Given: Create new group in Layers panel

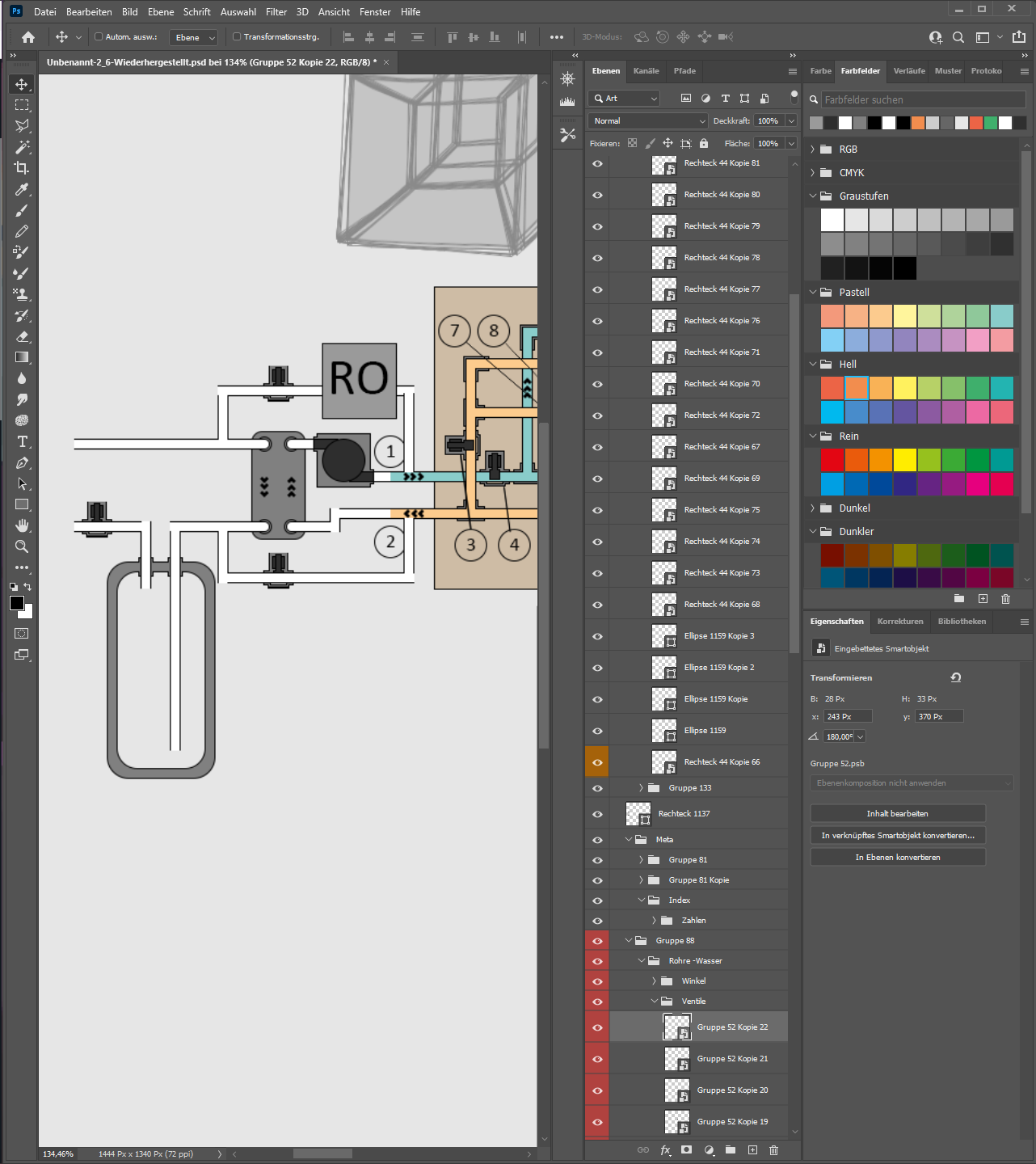Looking at the screenshot, I should [731, 1150].
